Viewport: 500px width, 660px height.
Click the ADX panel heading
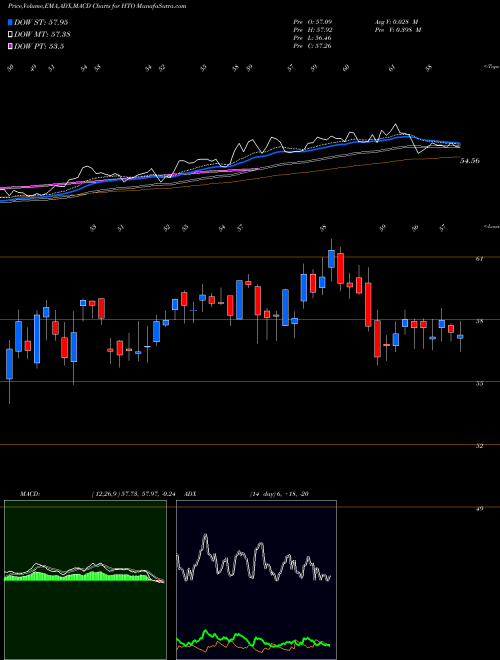[190, 494]
